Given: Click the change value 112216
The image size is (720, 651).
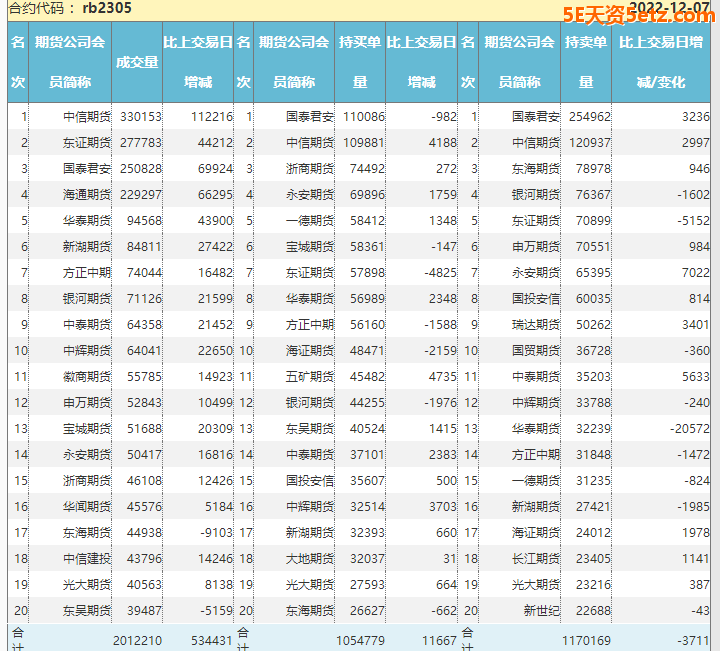Looking at the screenshot, I should [212, 117].
